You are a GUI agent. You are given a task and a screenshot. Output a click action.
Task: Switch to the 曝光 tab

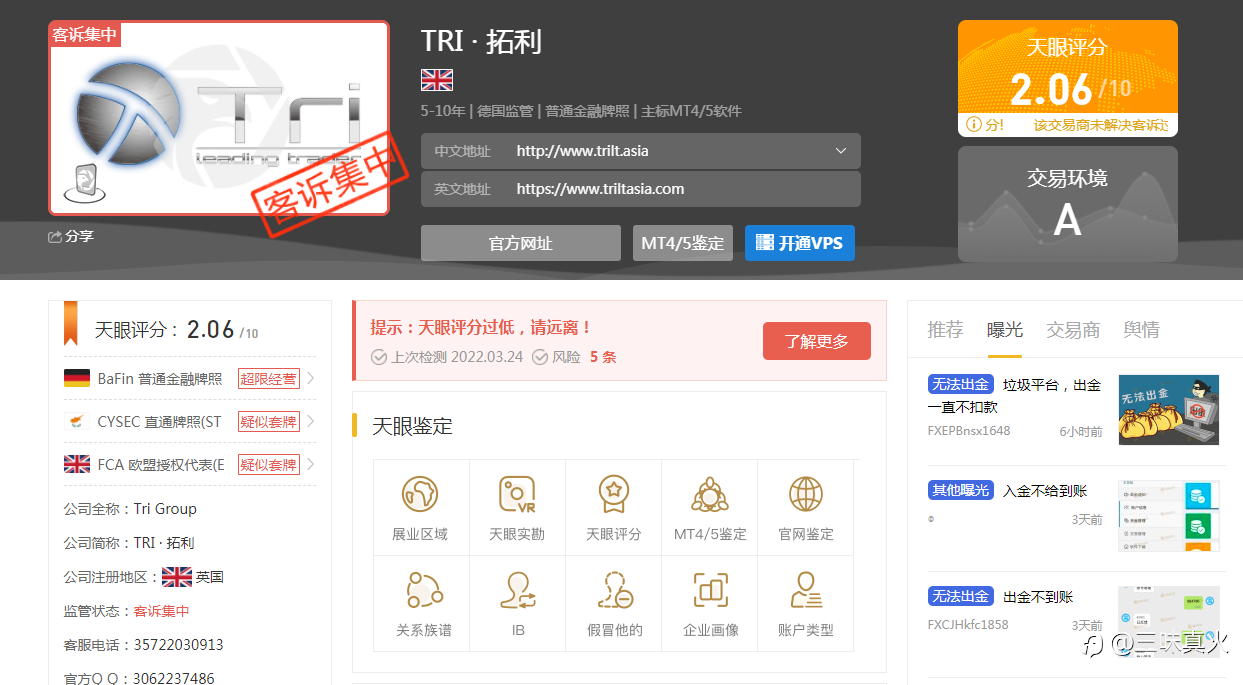(x=1005, y=330)
